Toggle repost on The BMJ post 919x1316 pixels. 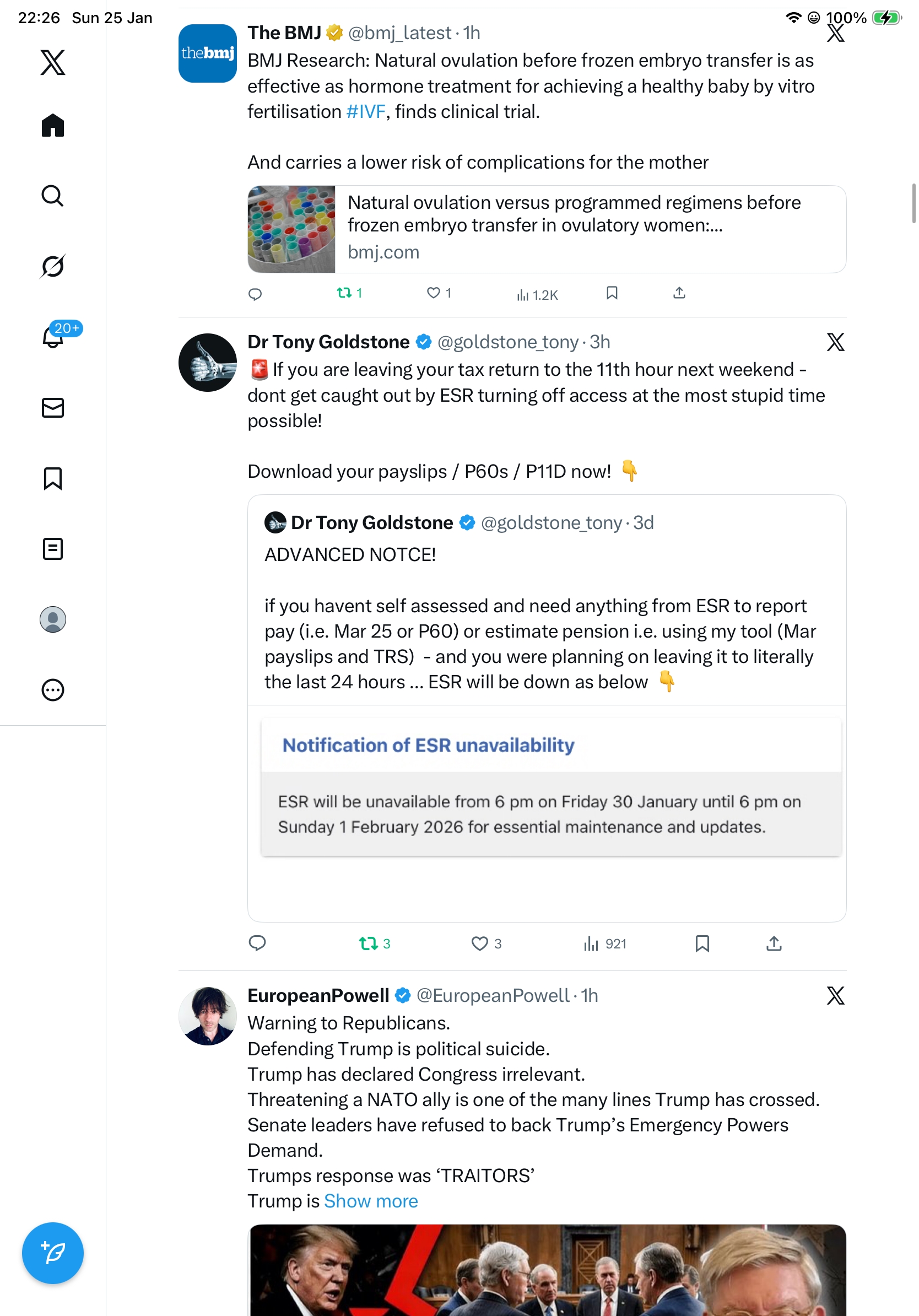click(344, 294)
